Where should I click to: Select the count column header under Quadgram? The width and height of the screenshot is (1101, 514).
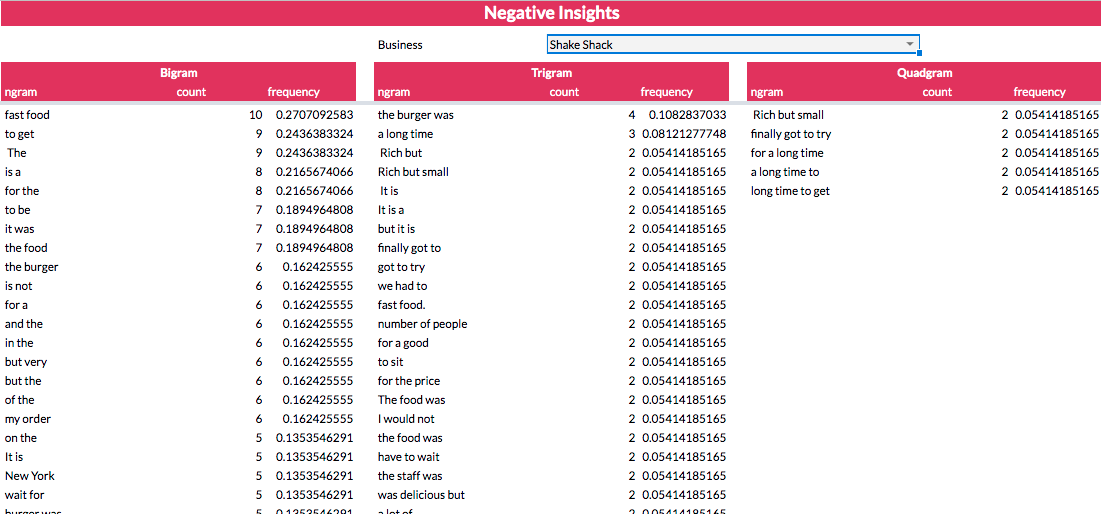pos(937,92)
